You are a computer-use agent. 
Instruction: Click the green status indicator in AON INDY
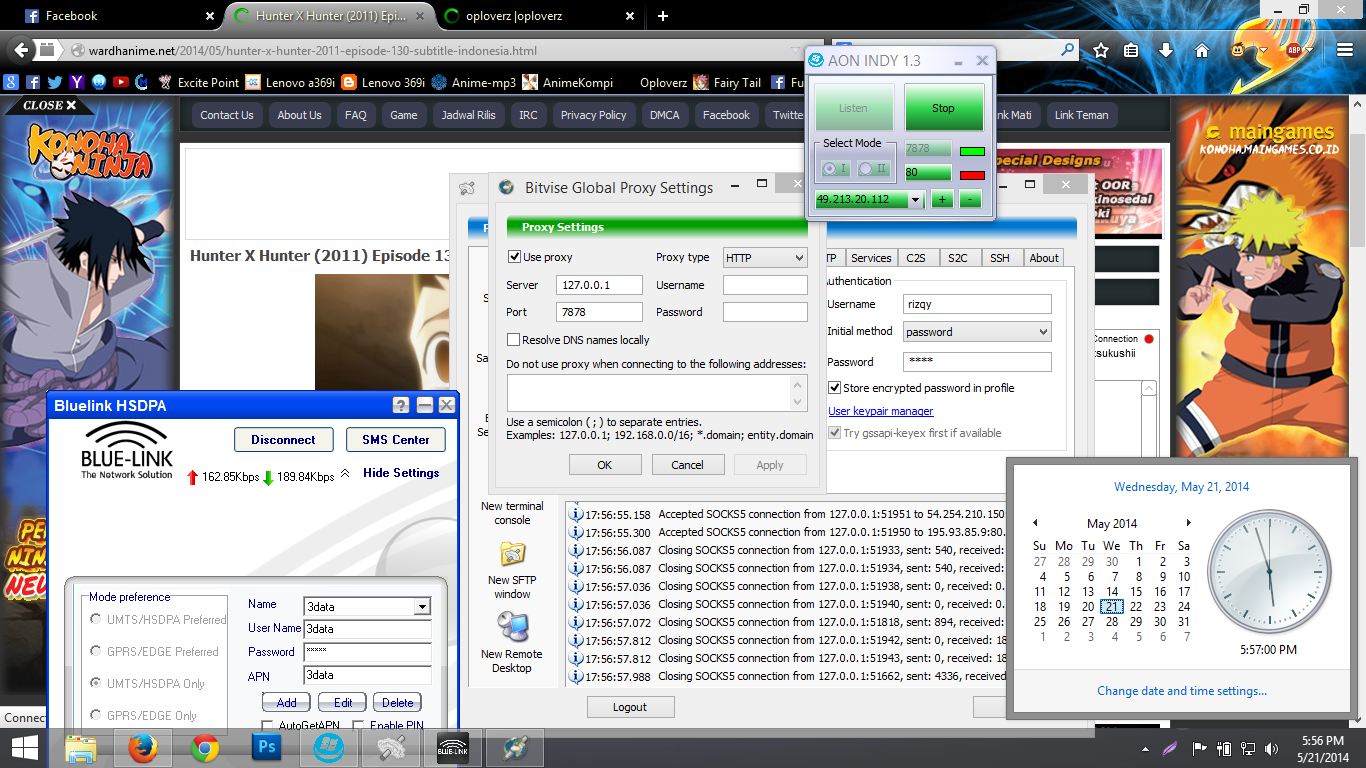coord(972,152)
